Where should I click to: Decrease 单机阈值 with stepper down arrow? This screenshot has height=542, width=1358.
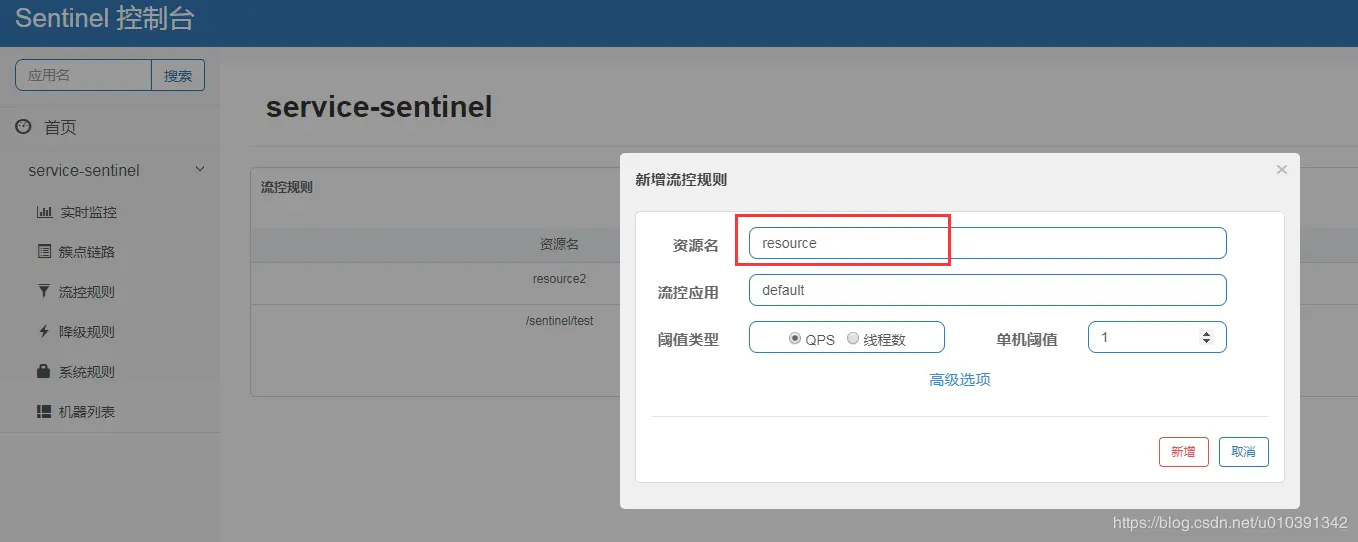click(1206, 342)
